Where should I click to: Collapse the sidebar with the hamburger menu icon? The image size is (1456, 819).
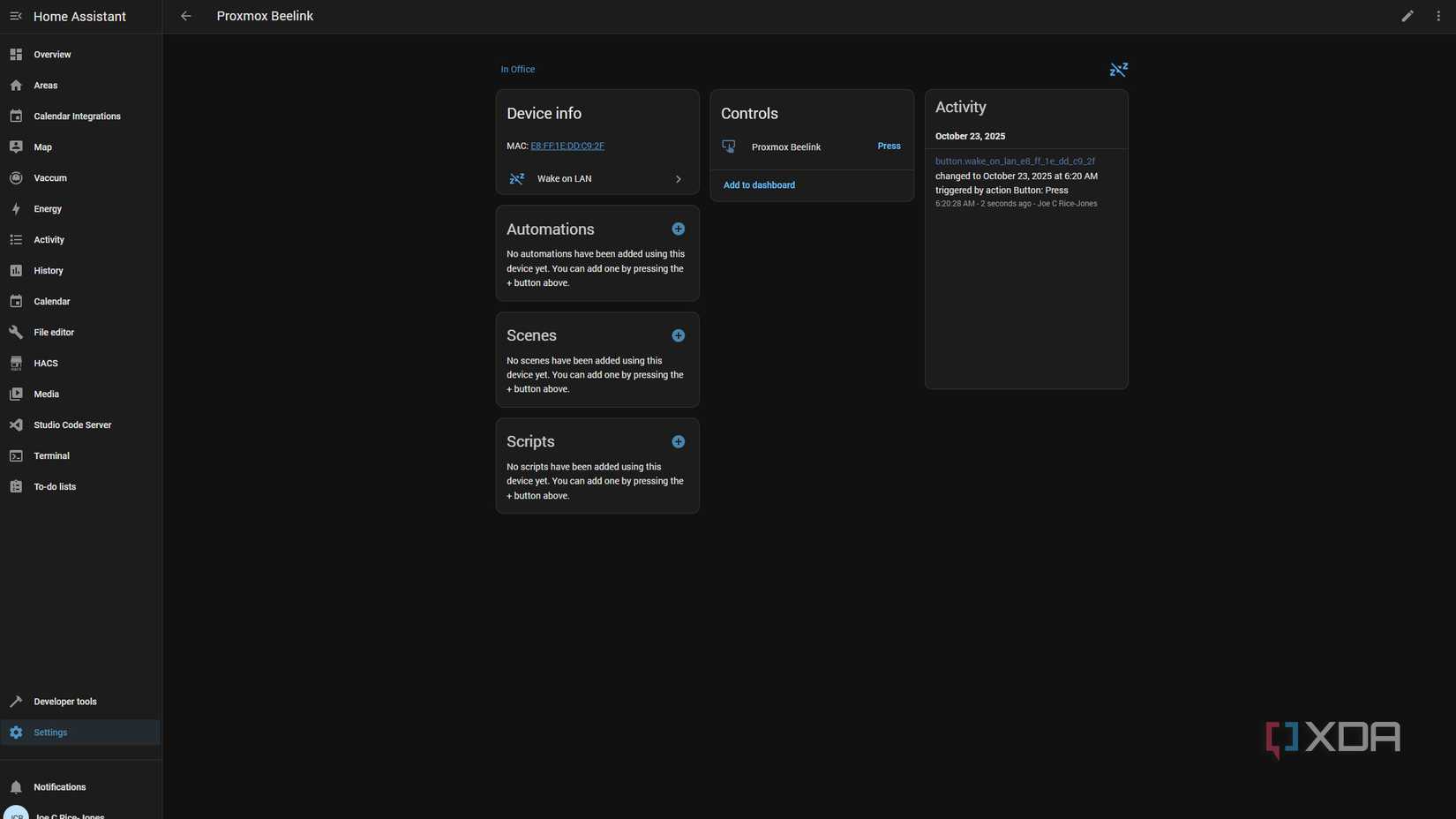pos(16,16)
